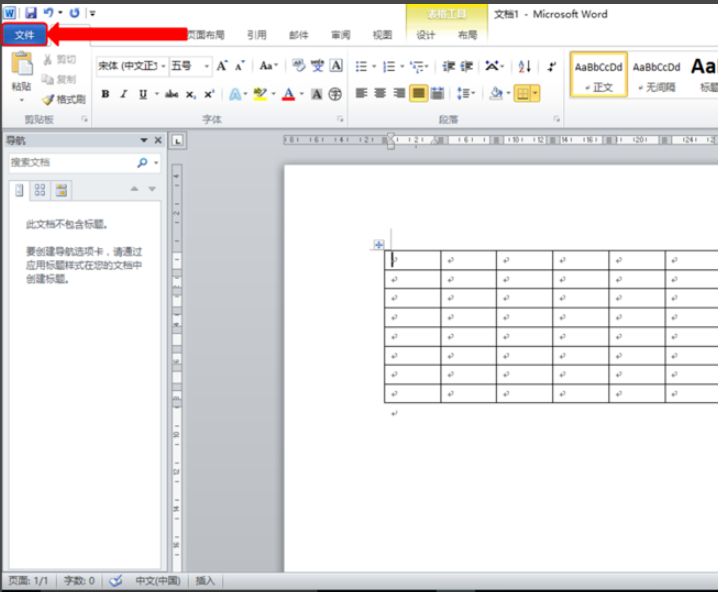Click the bullet list icon
Screen dimensions: 718x592
click(361, 66)
